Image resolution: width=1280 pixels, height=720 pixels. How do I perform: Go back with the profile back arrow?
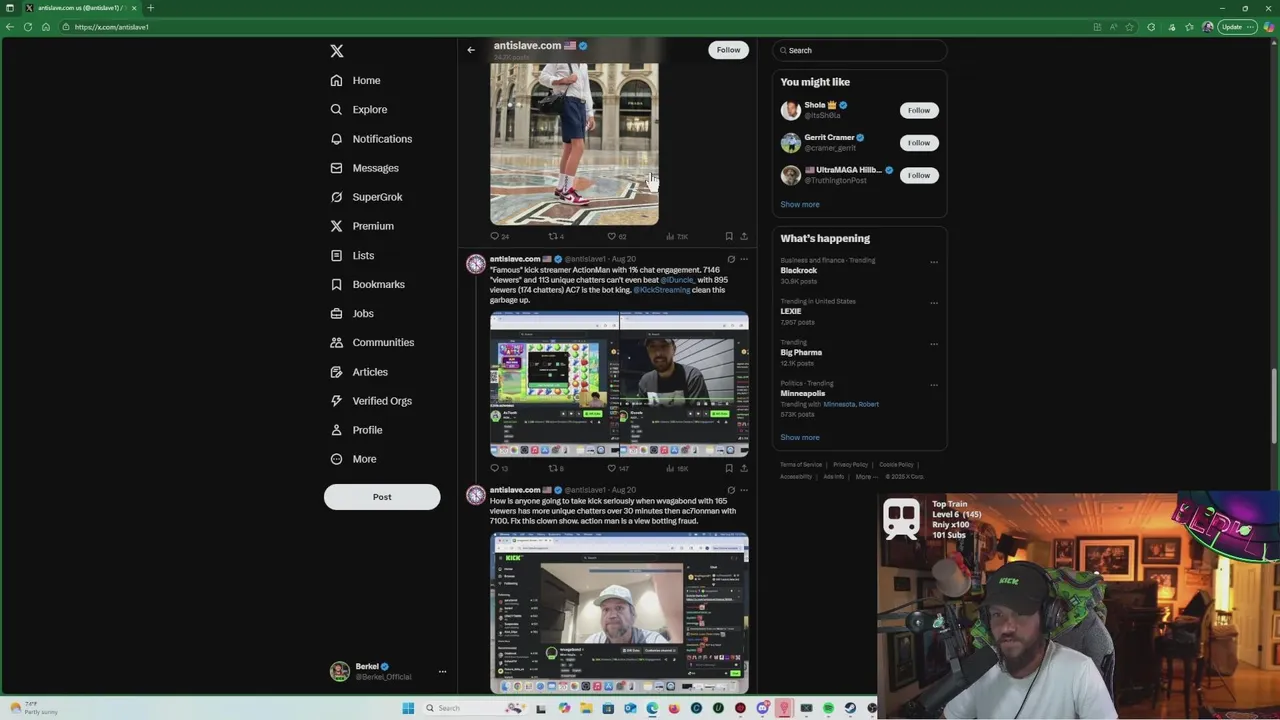click(471, 49)
